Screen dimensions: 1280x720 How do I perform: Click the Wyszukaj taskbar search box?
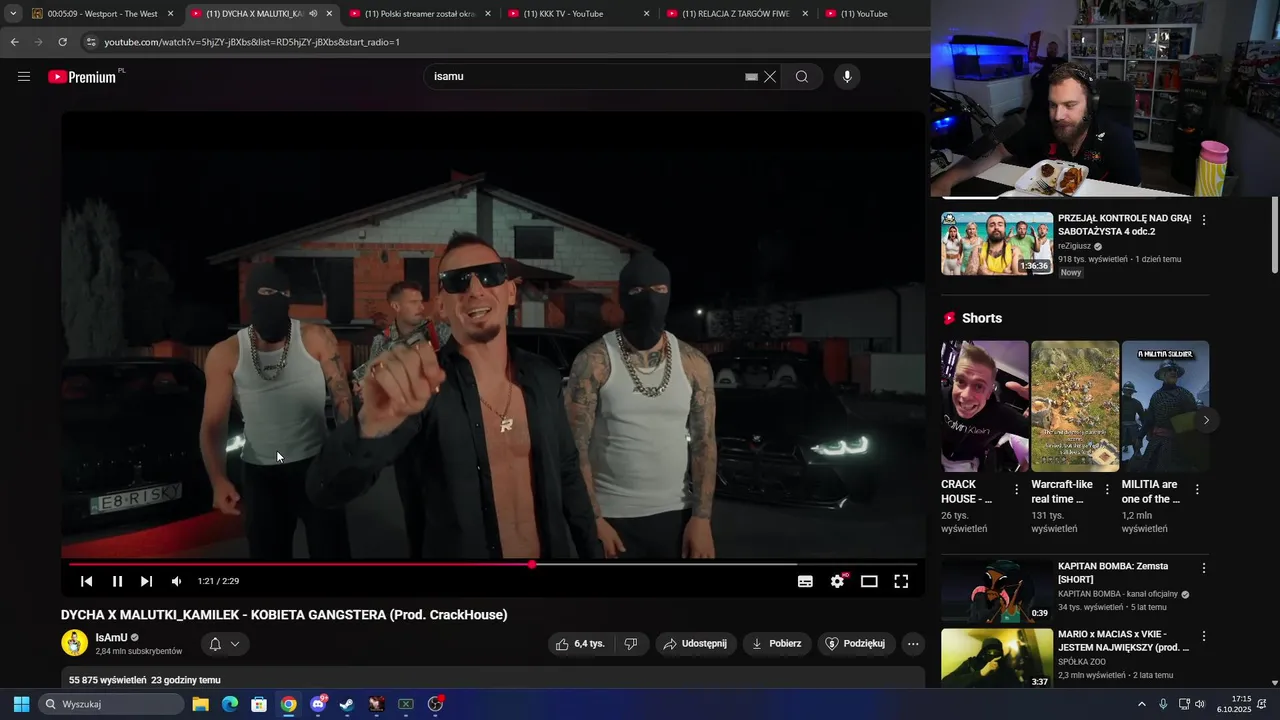click(111, 704)
